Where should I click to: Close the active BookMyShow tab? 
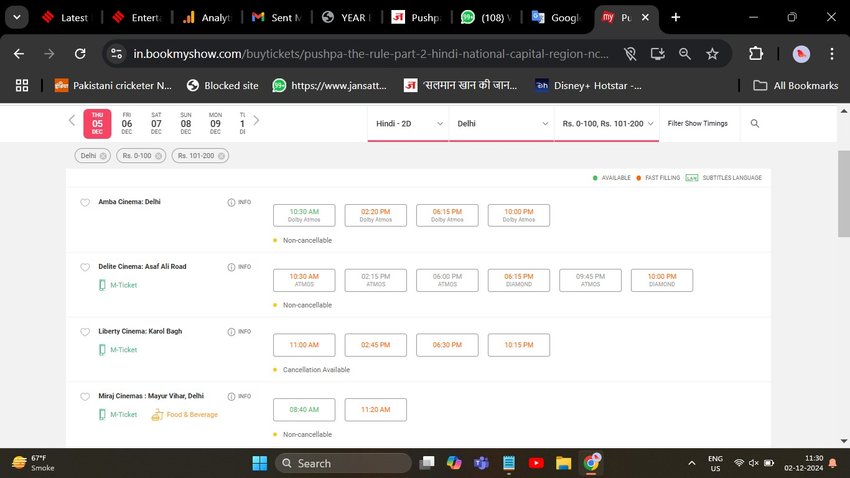coord(645,17)
